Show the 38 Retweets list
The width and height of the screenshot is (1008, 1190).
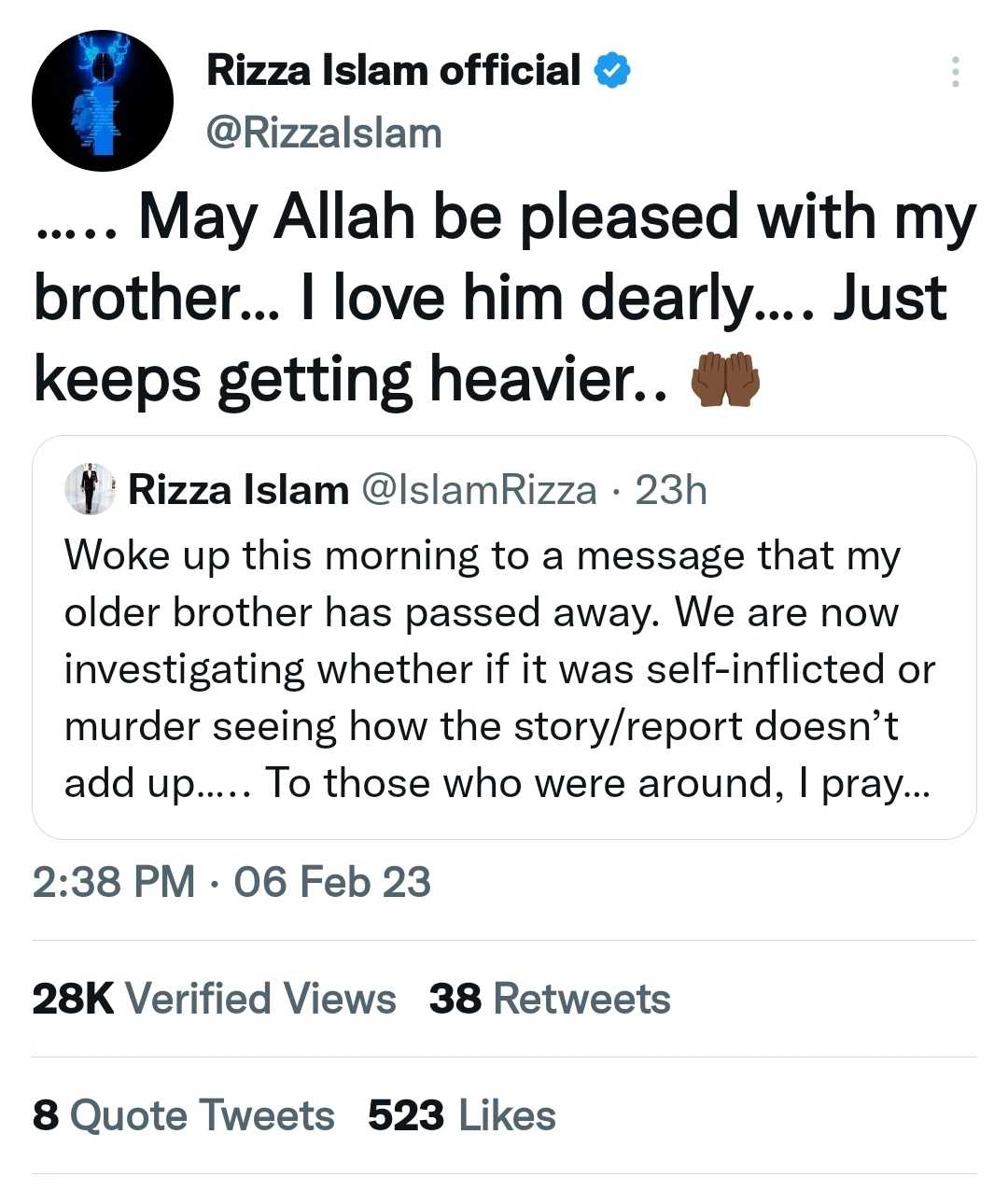[x=550, y=999]
